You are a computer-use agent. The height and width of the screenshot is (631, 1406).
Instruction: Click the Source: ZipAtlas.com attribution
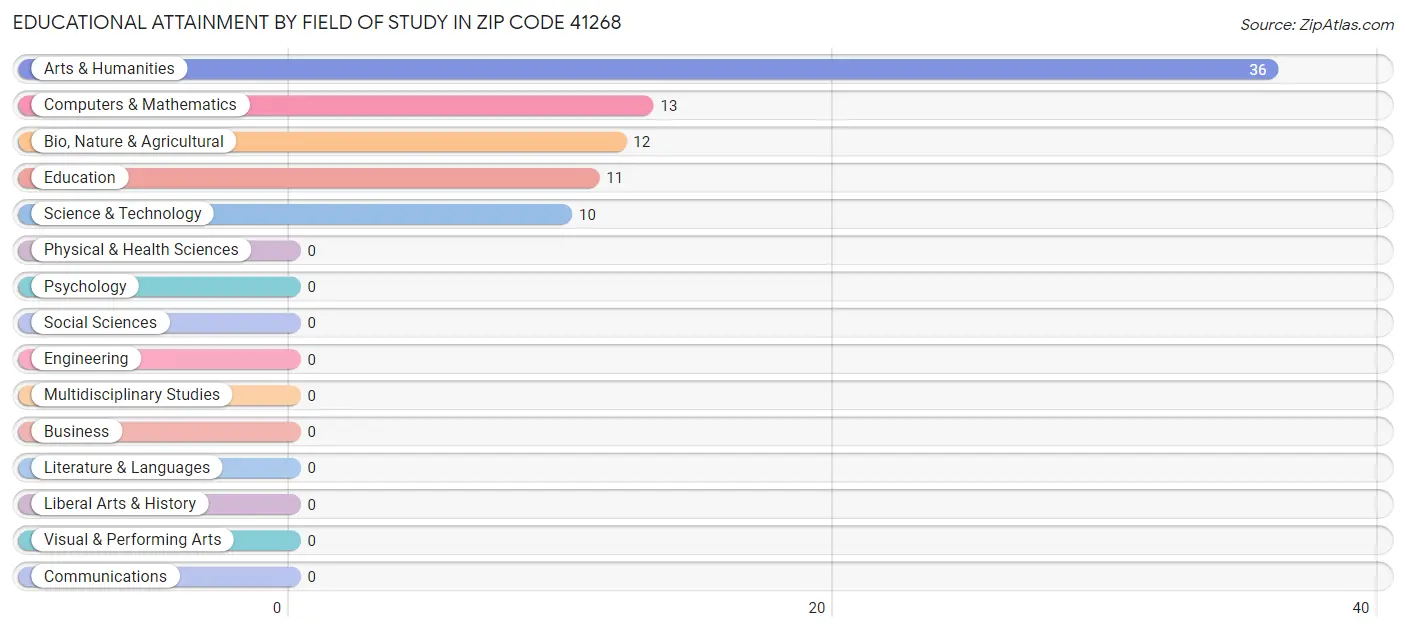point(1317,25)
